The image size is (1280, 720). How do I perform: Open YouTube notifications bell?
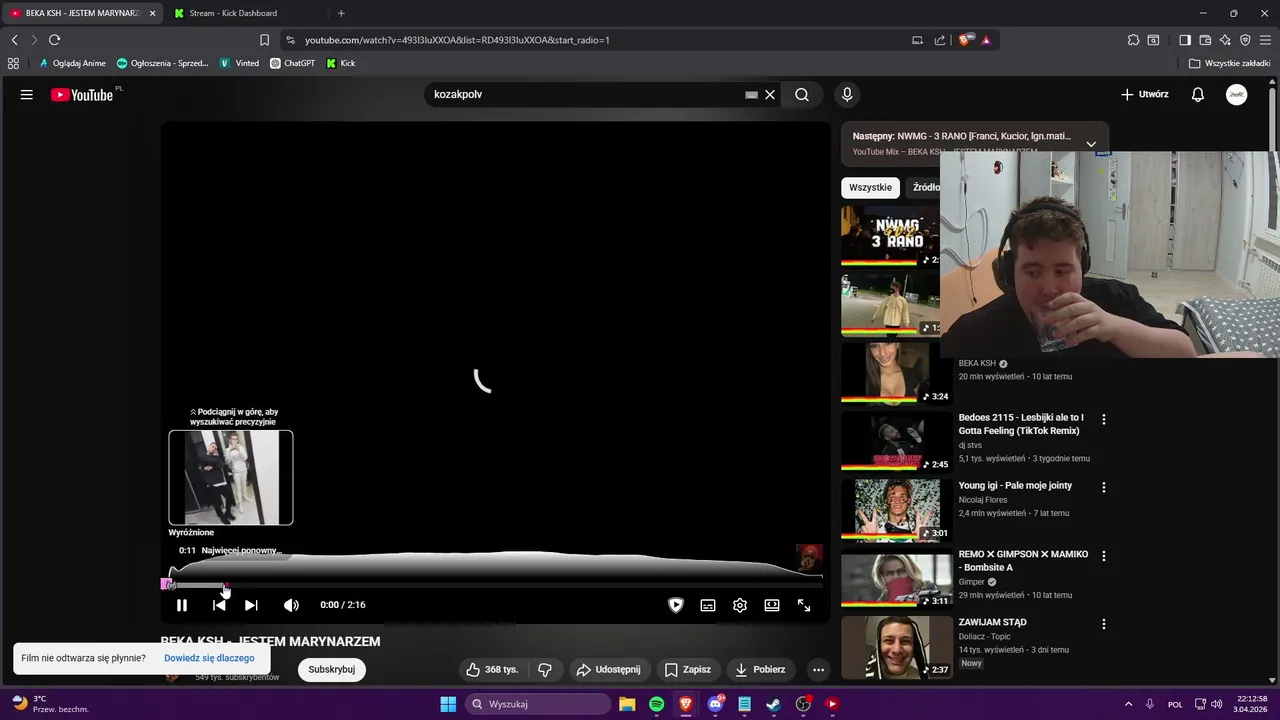(x=1198, y=95)
